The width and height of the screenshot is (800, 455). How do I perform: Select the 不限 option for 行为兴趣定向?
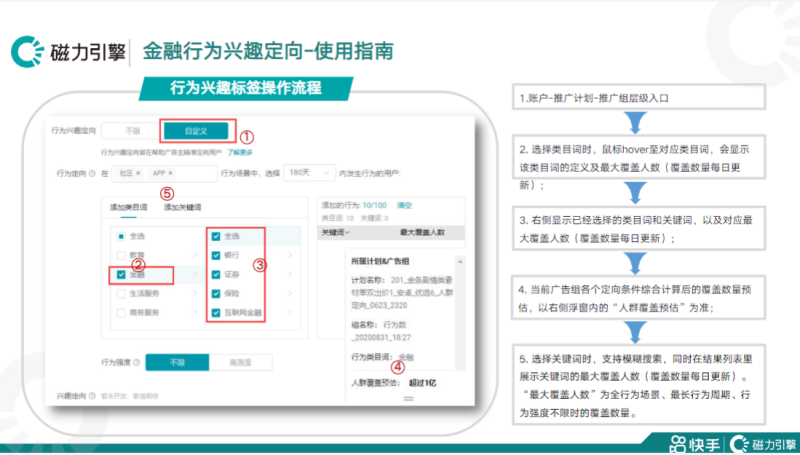point(133,131)
